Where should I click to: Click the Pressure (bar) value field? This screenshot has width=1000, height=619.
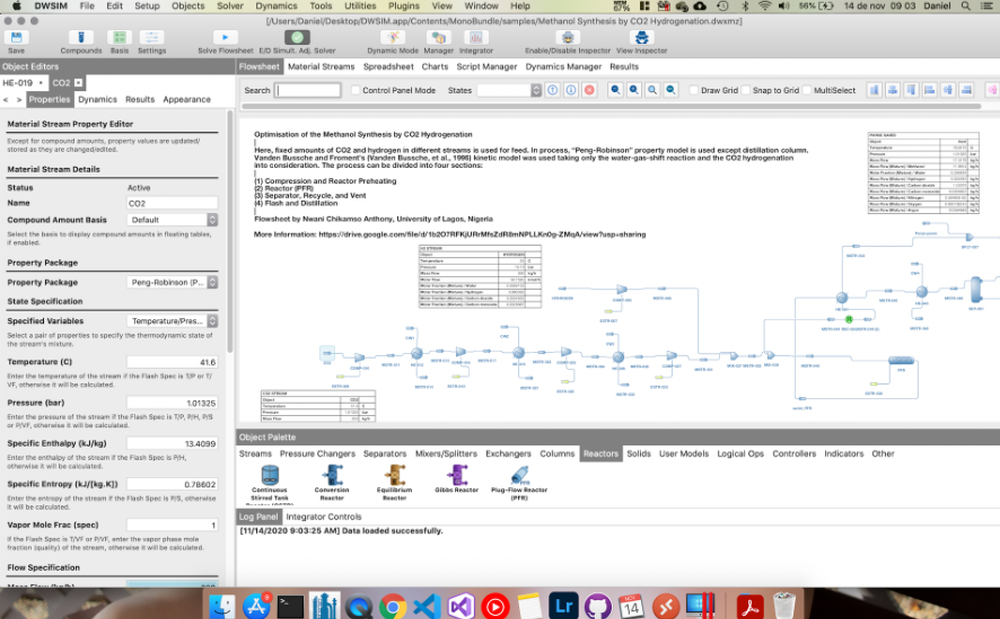172,403
